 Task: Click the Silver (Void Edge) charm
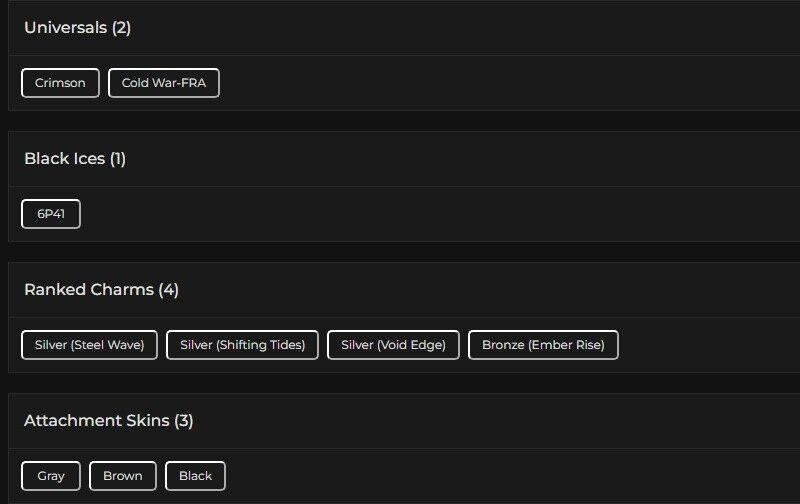click(x=393, y=345)
